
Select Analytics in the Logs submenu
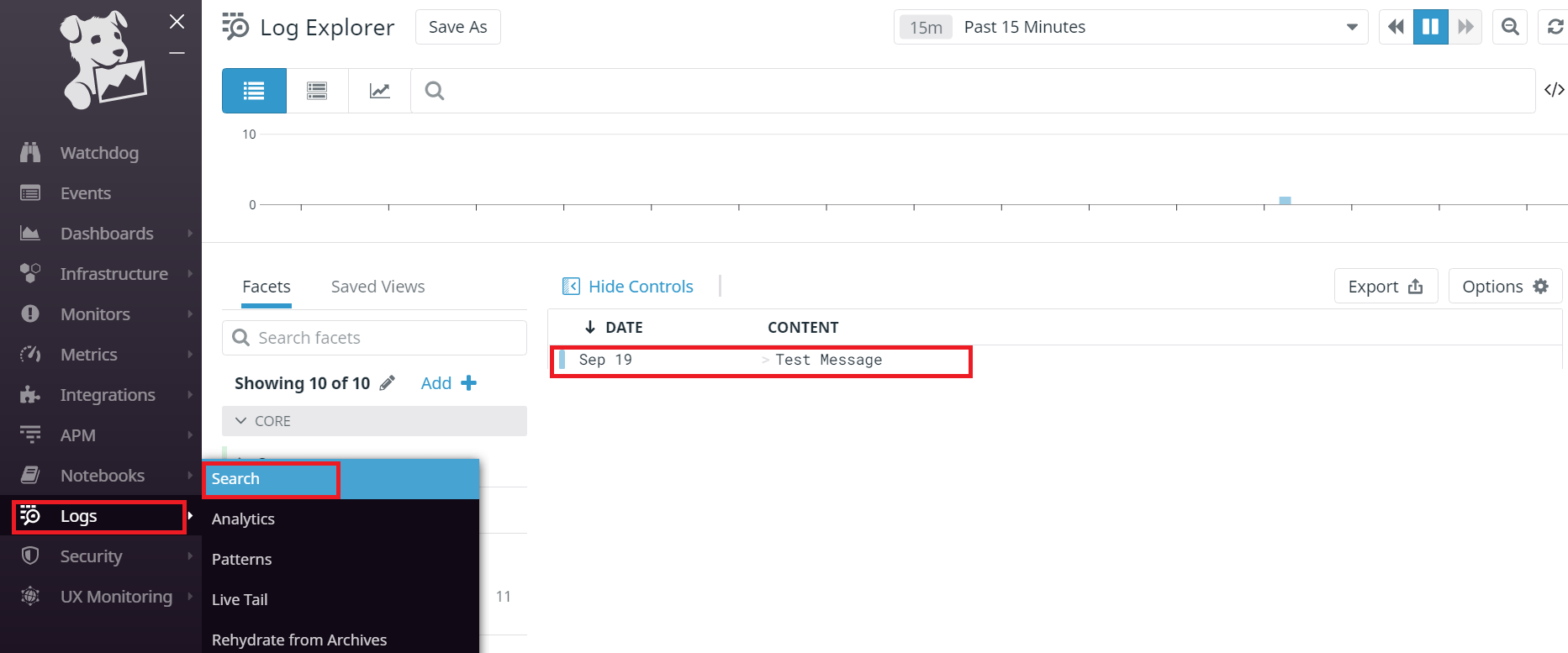point(341,519)
